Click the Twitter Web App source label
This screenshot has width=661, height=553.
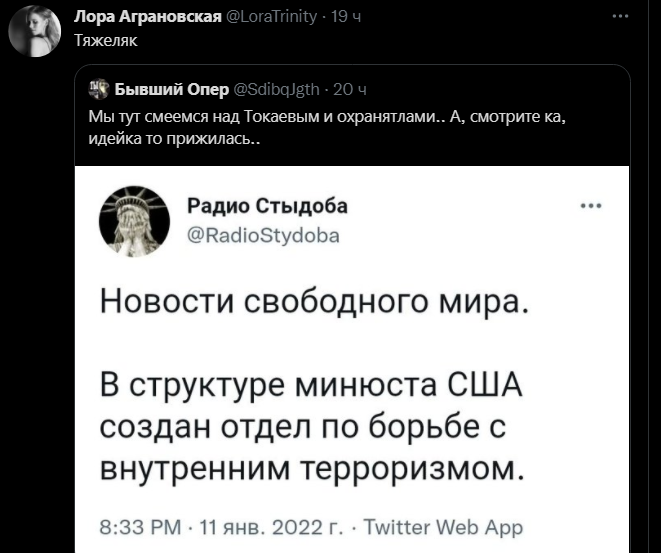pos(443,528)
